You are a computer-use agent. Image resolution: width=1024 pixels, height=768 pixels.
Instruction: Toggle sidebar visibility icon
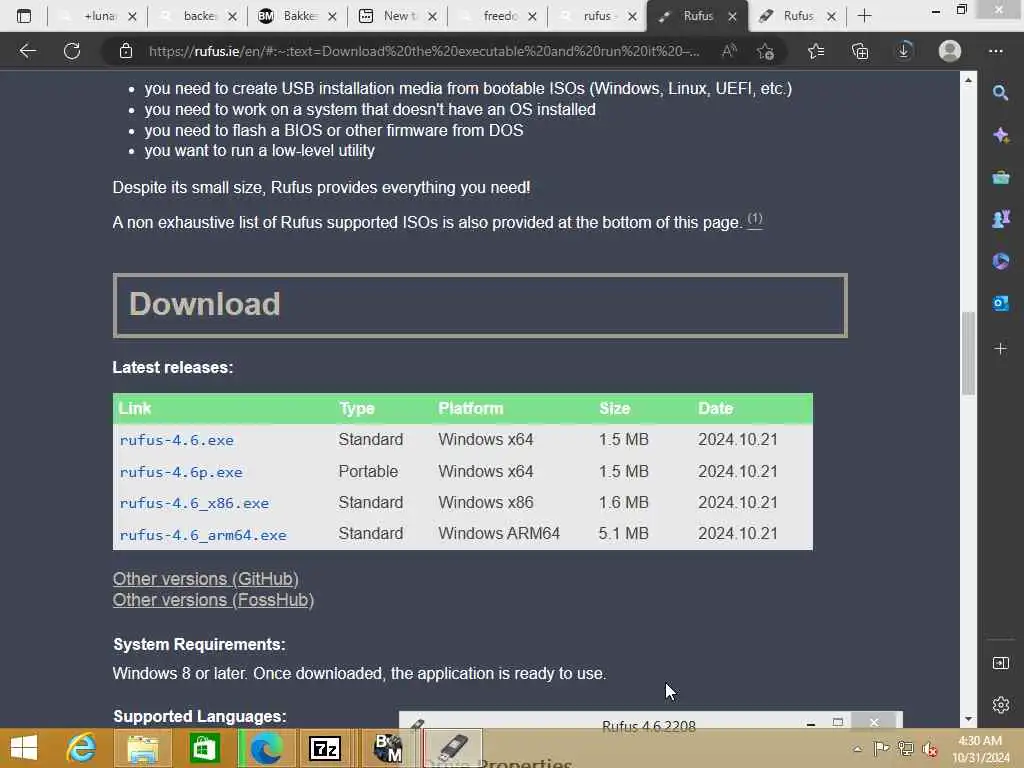click(1000, 664)
